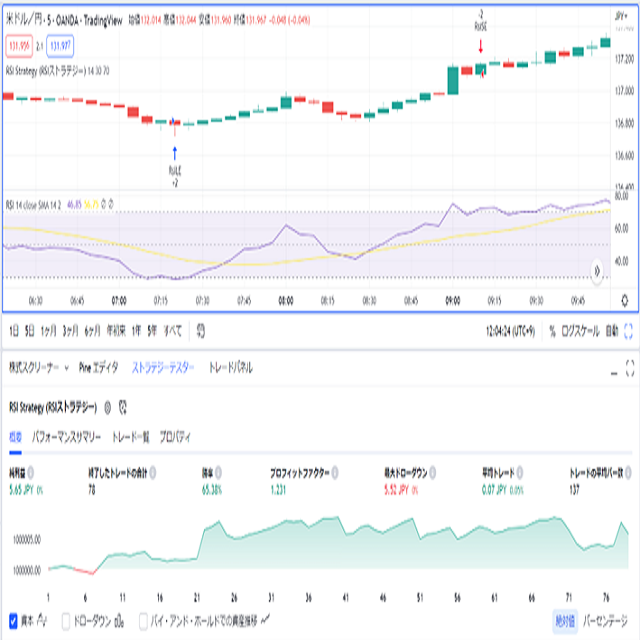Click the ドローダウン bar chart icon
Image resolution: width=640 pixels, height=640 pixels.
(x=119, y=621)
